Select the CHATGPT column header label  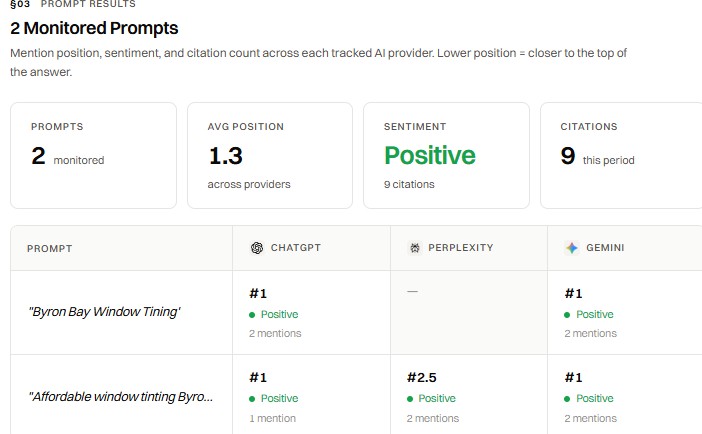(x=296, y=248)
